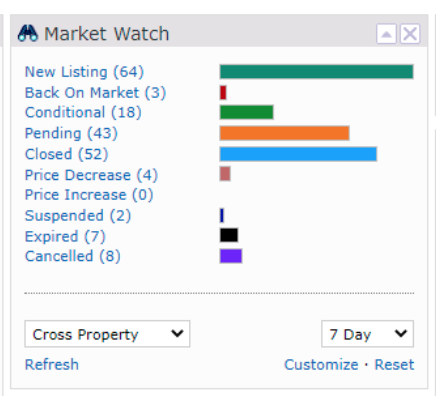
Task: View the Conditional (18) listings
Action: (83, 112)
